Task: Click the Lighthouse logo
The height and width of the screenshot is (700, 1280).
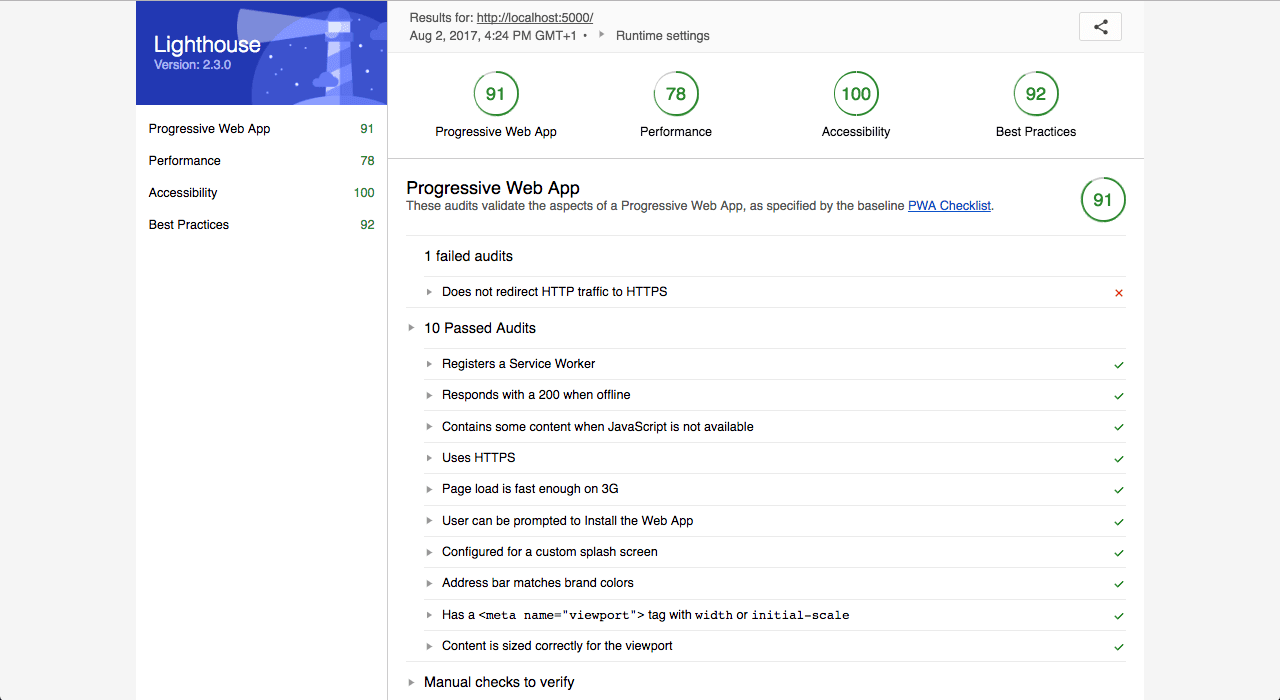Action: [x=206, y=45]
